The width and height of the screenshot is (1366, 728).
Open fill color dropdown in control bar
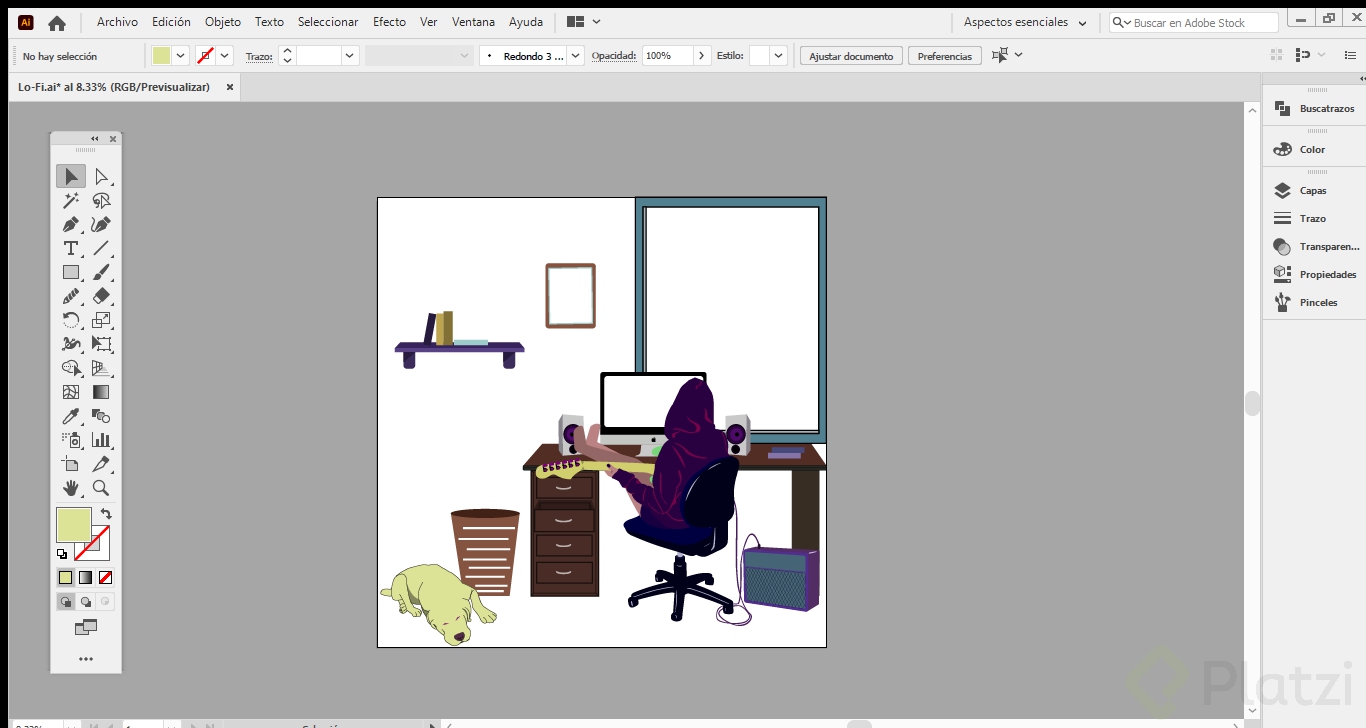(181, 56)
